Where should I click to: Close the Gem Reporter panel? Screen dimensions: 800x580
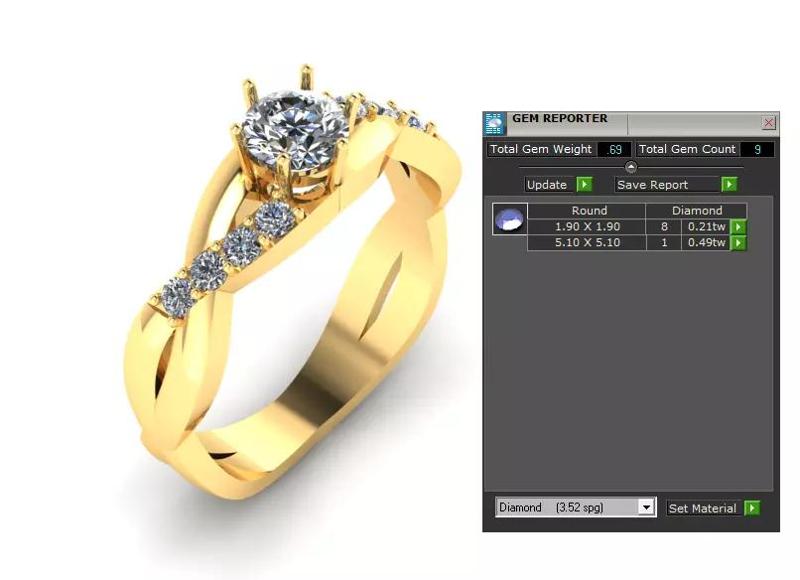pos(768,121)
